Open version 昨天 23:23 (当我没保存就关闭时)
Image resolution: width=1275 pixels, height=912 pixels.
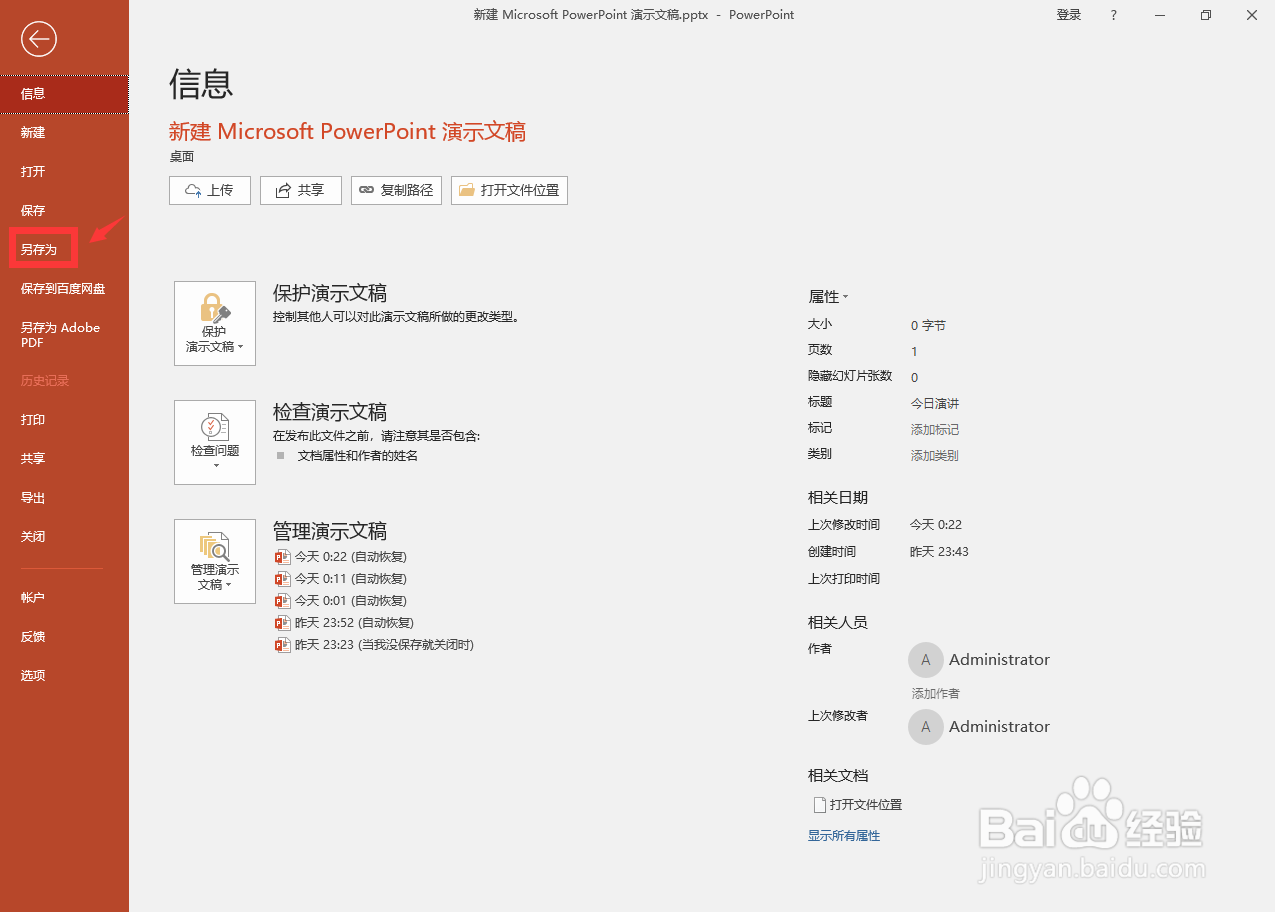[384, 645]
